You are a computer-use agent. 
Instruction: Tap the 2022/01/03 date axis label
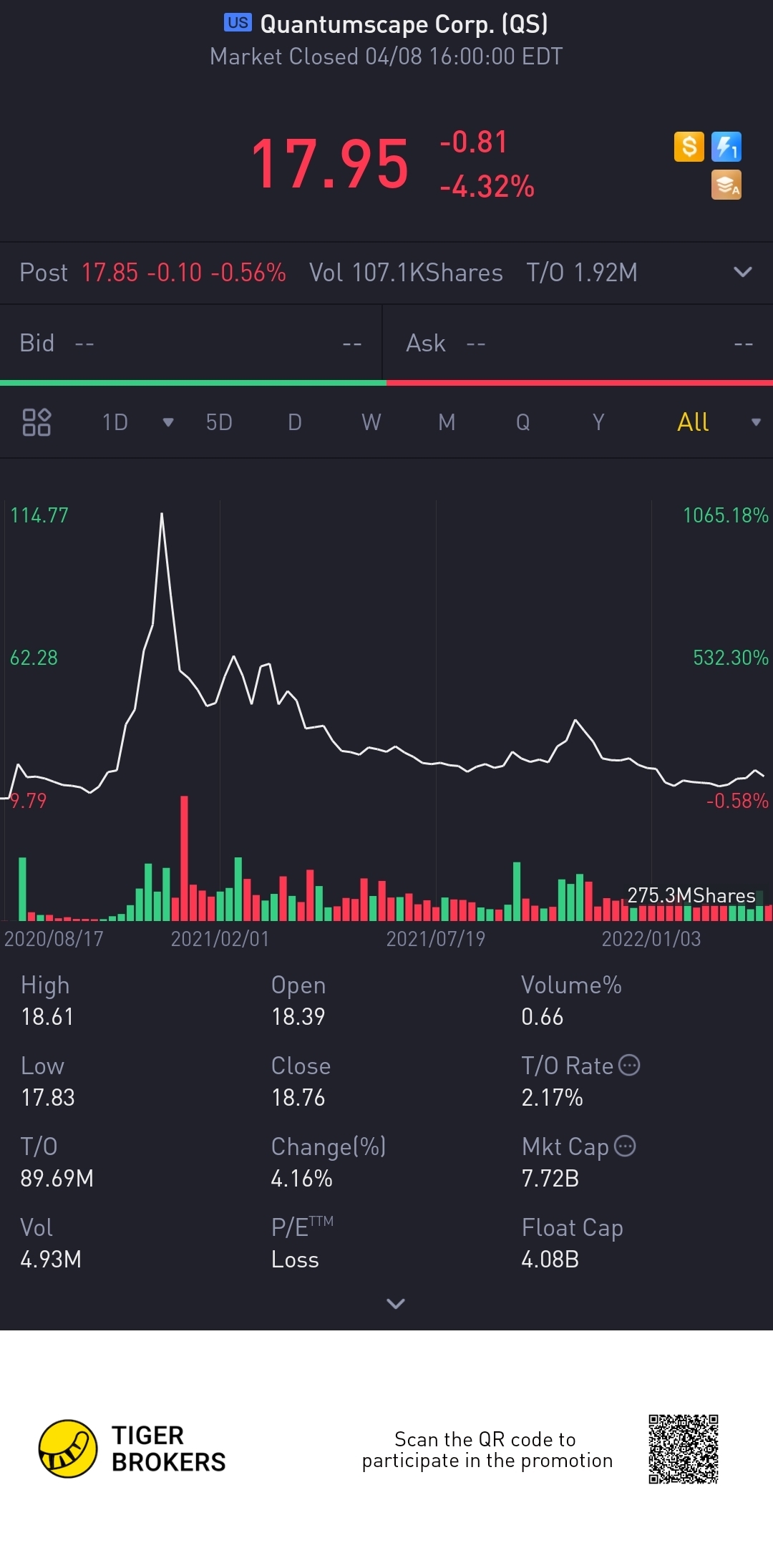pyautogui.click(x=651, y=938)
